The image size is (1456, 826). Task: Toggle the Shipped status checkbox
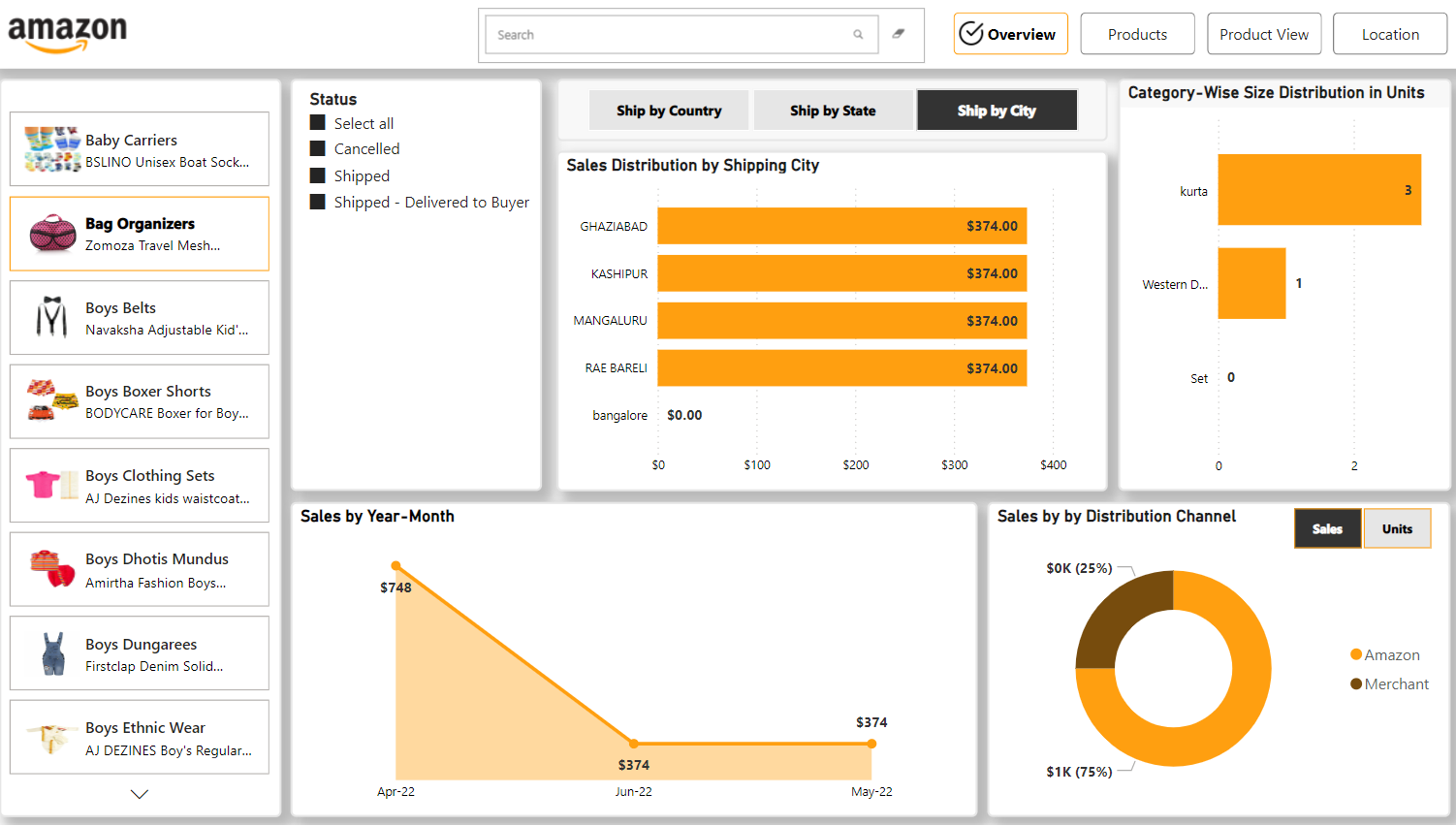317,175
